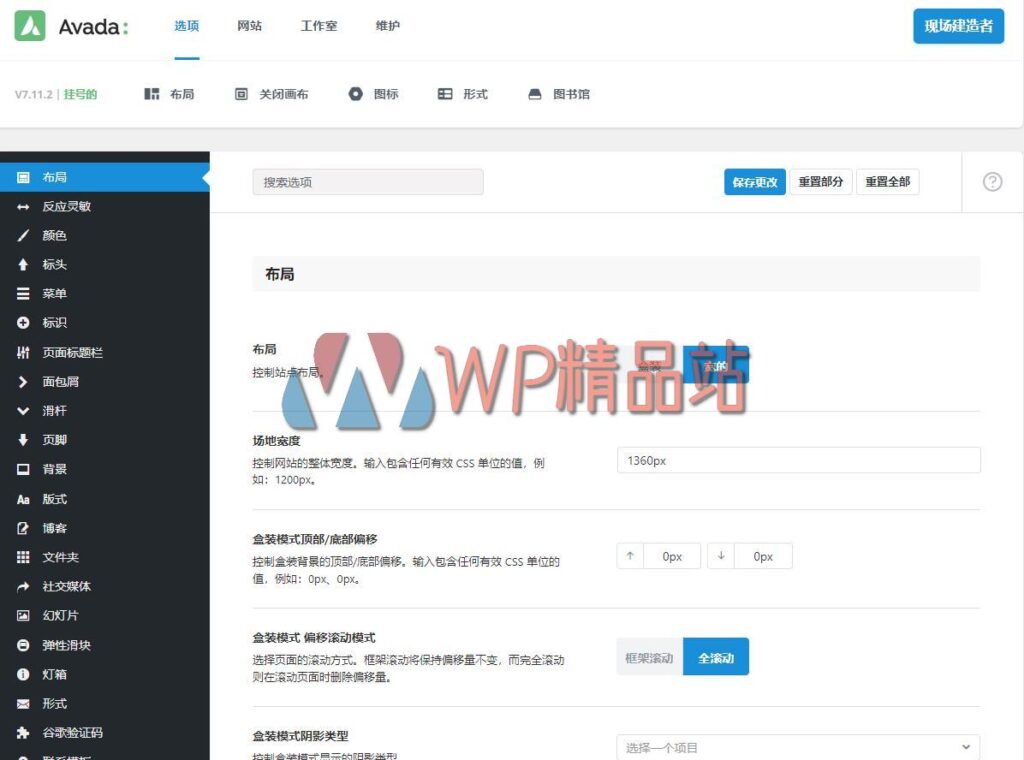Open 图书馆 from the toolbar icon
Screen dimensions: 1024x760
click(x=533, y=93)
